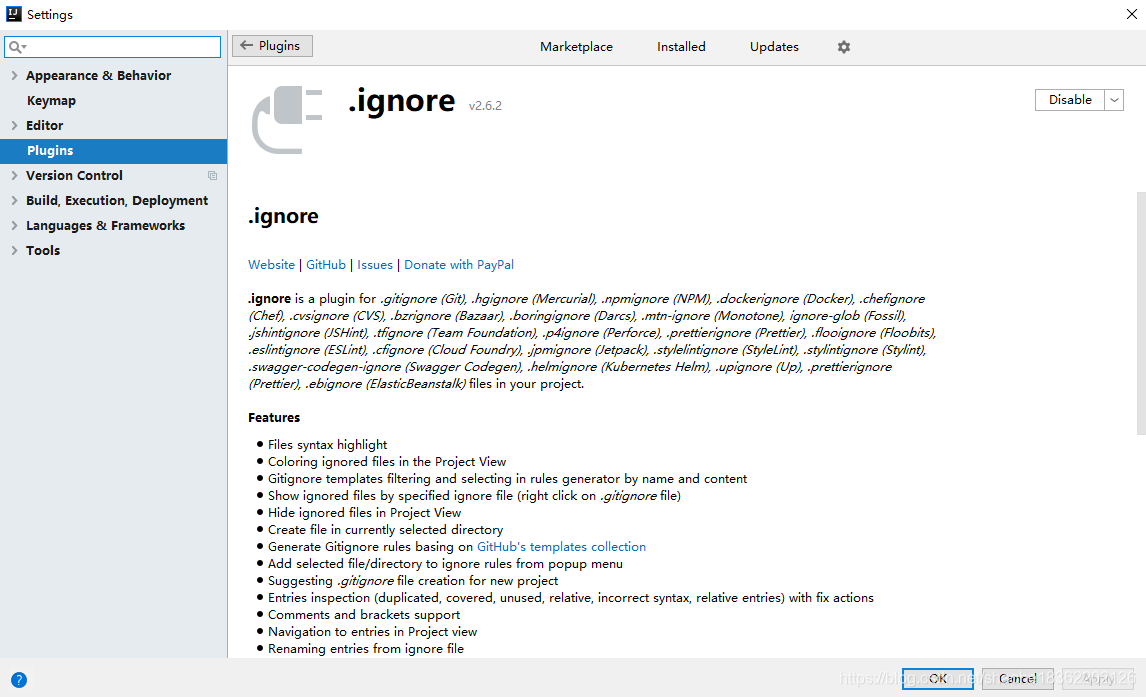Click 'Renaming entries from ignore file'
Viewport: 1146px width, 697px height.
pyautogui.click(x=365, y=649)
